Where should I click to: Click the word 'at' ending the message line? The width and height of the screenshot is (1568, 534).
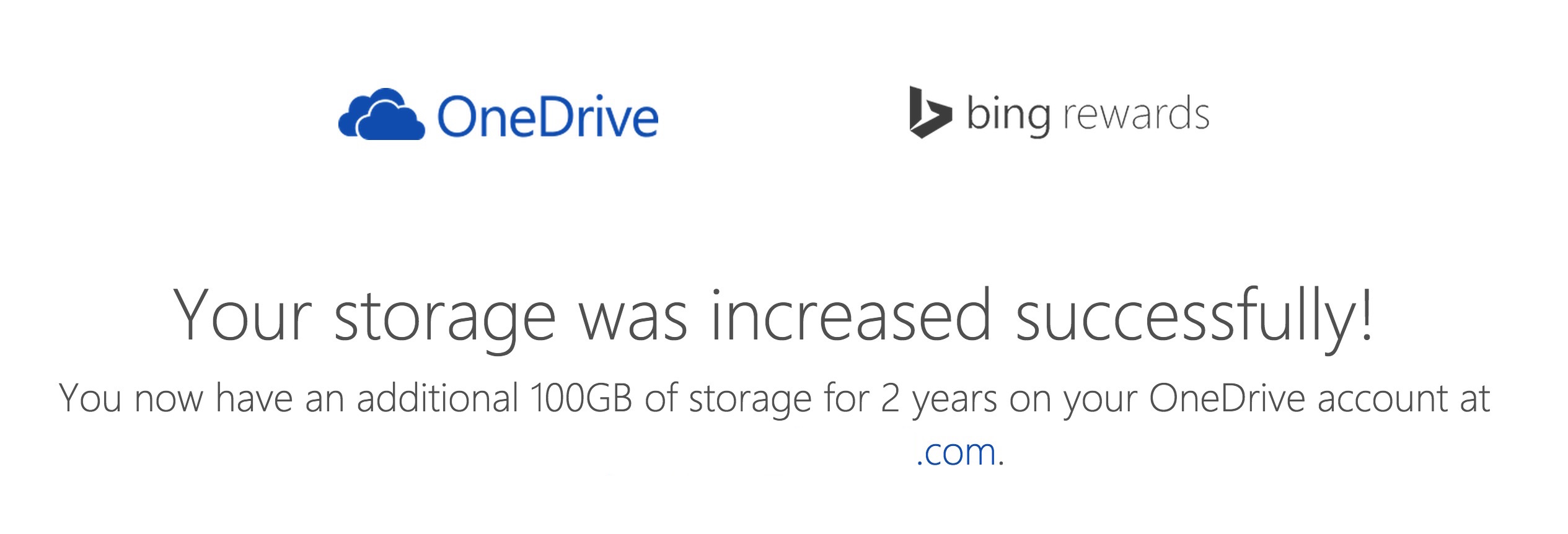pos(1474,400)
